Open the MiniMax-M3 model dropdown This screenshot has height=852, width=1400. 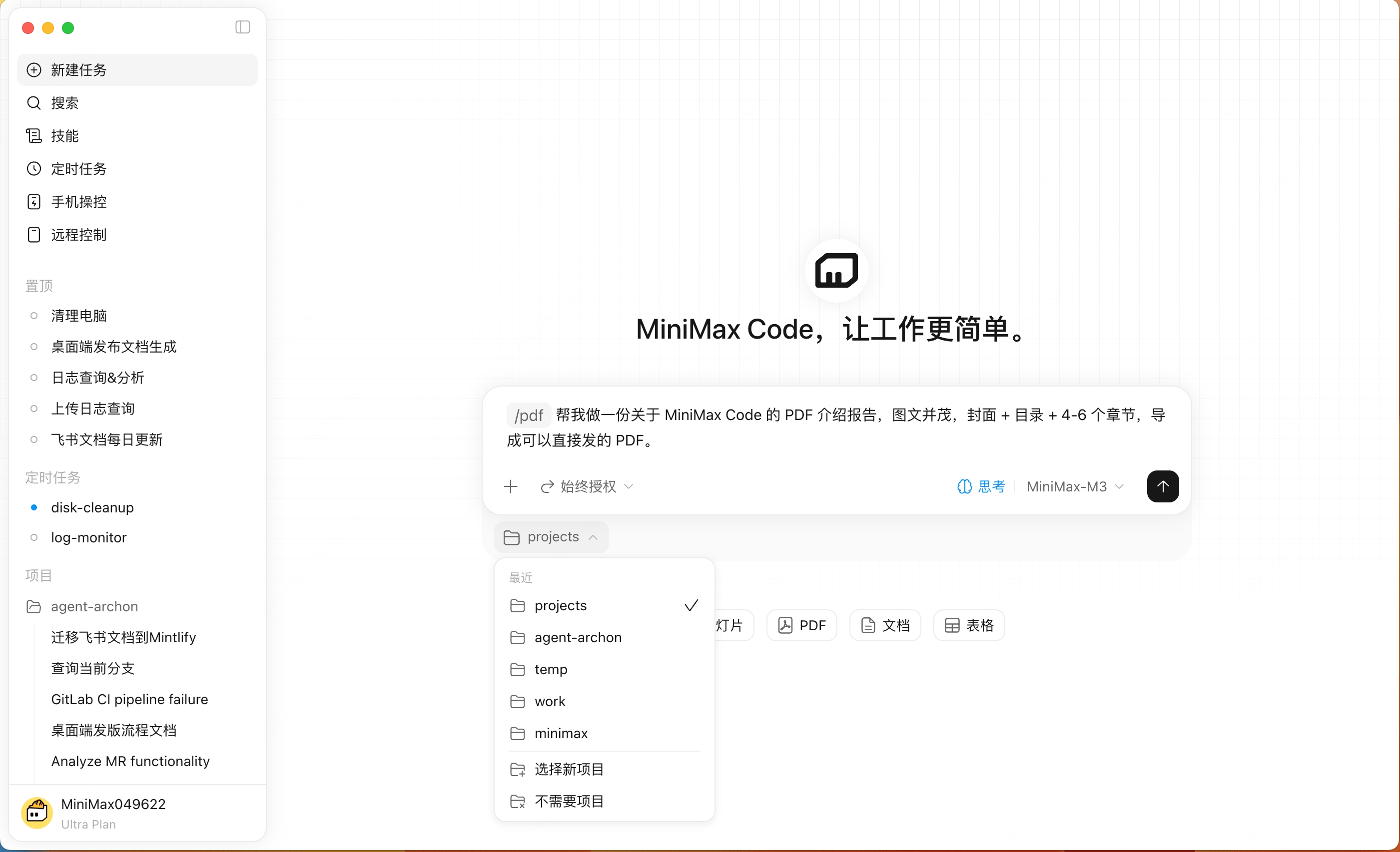click(x=1075, y=486)
